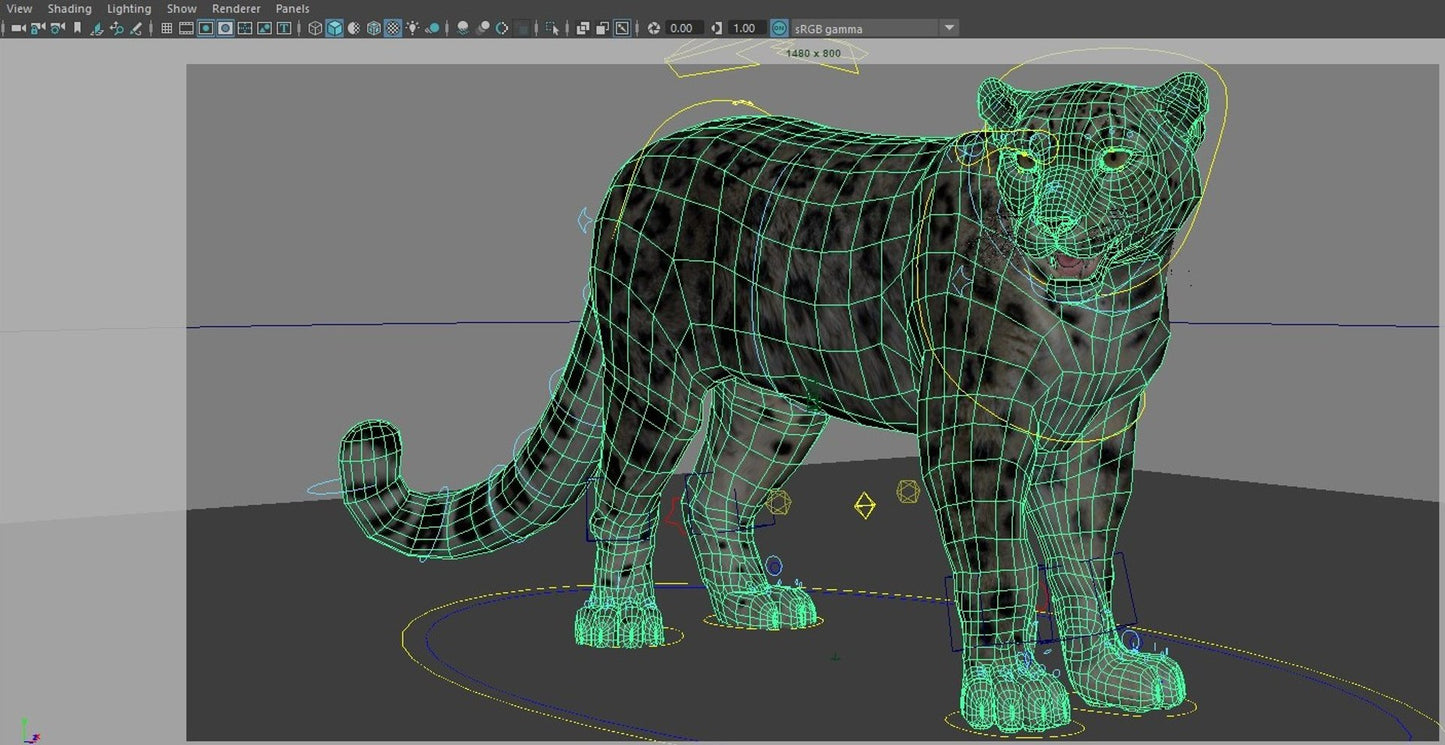Open the Panels menu
Screen dimensions: 1445x745
coord(292,8)
